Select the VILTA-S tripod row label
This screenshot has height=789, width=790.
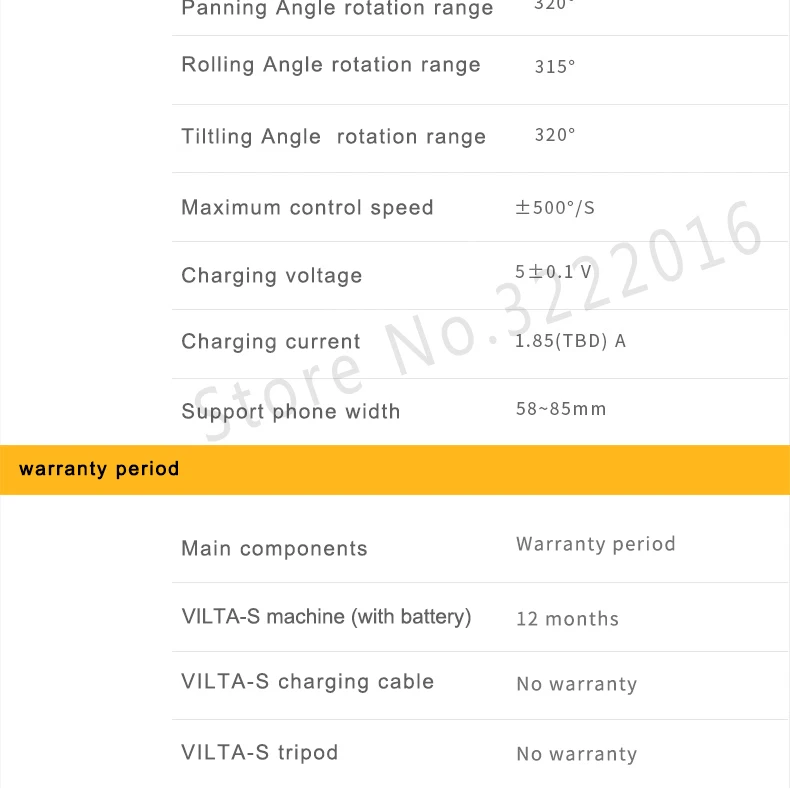click(x=259, y=753)
